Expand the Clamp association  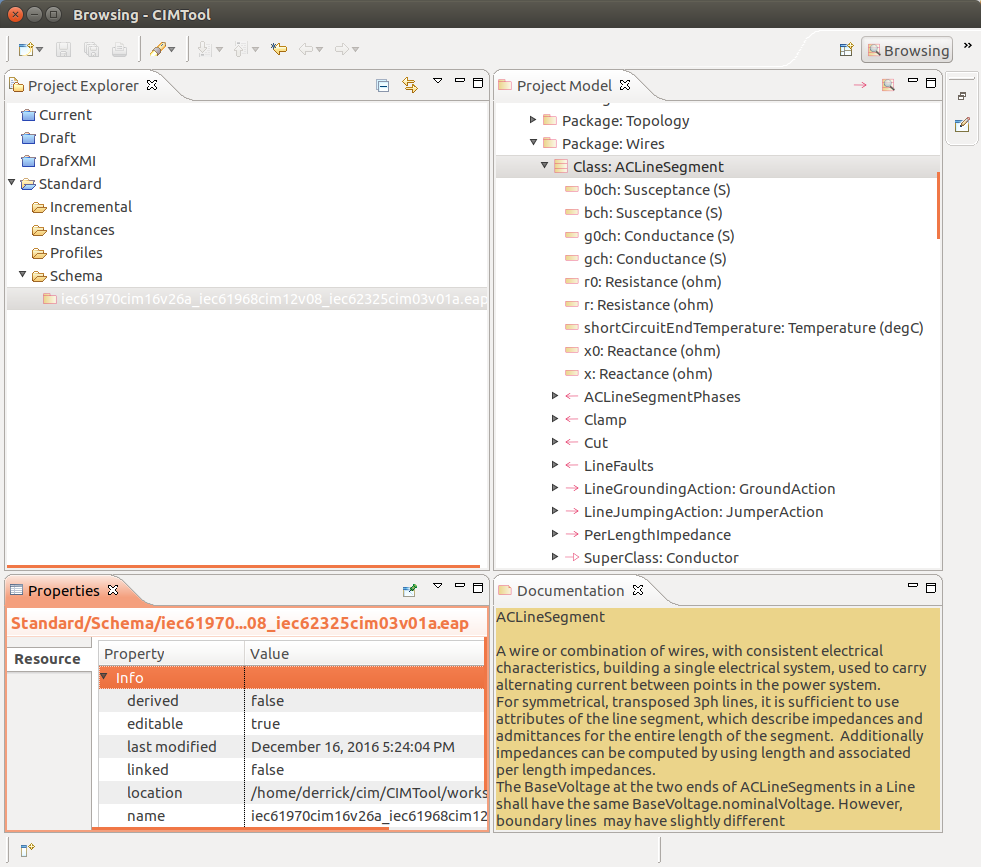pos(554,419)
